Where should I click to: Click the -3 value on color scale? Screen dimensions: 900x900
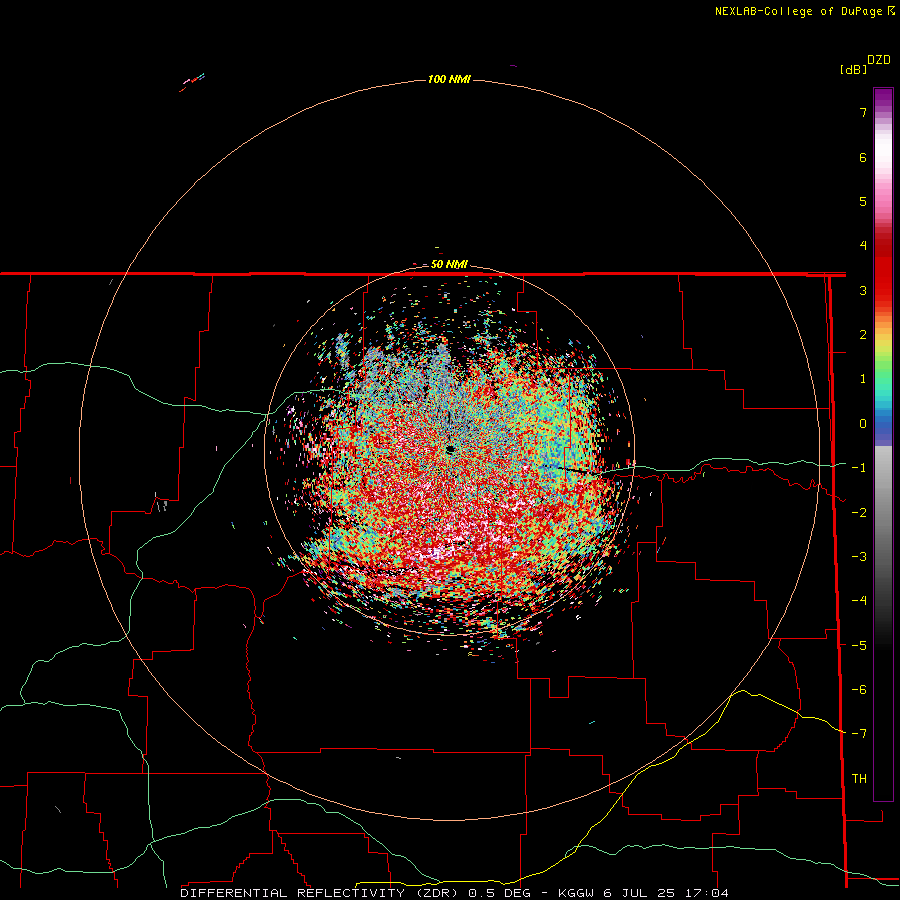[x=859, y=557]
